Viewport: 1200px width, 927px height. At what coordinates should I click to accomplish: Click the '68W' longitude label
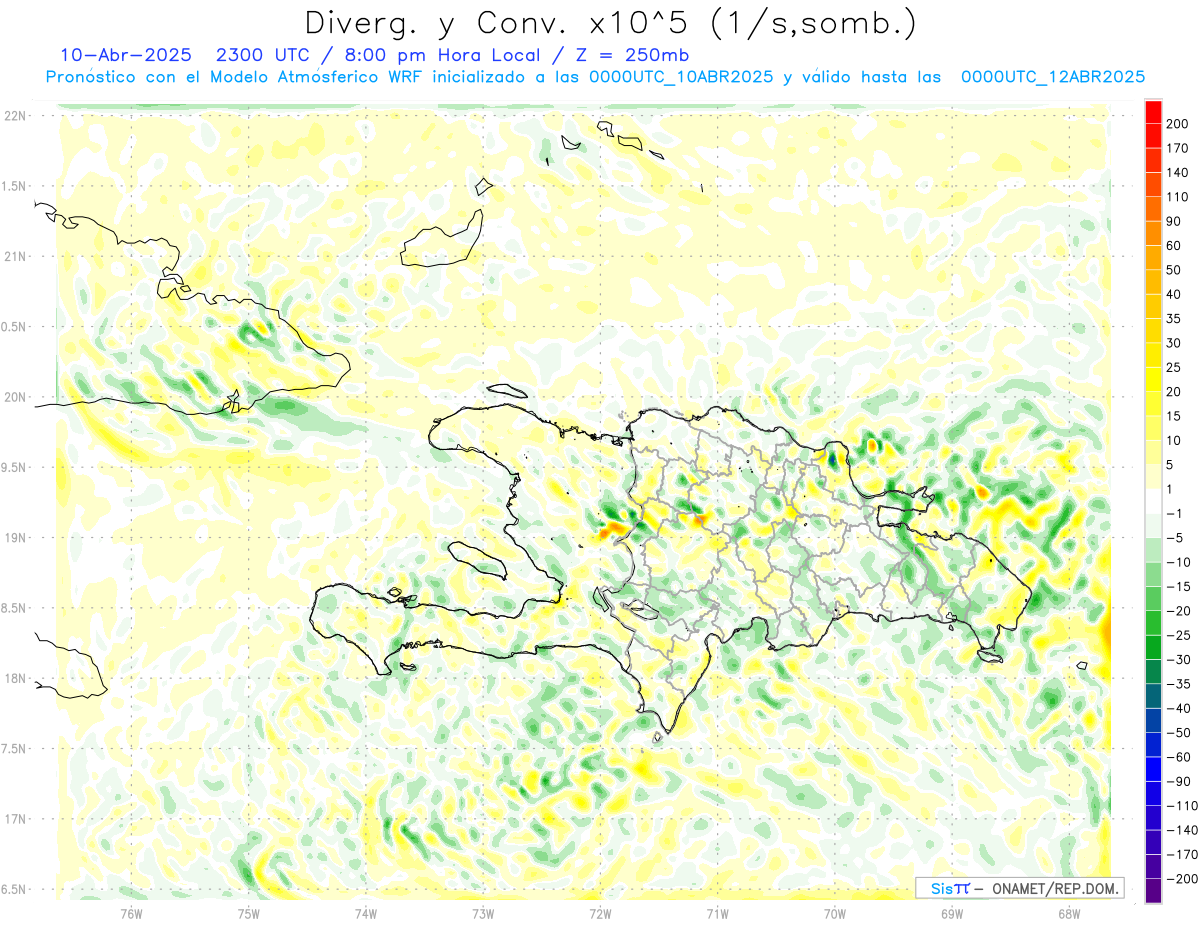[1069, 912]
